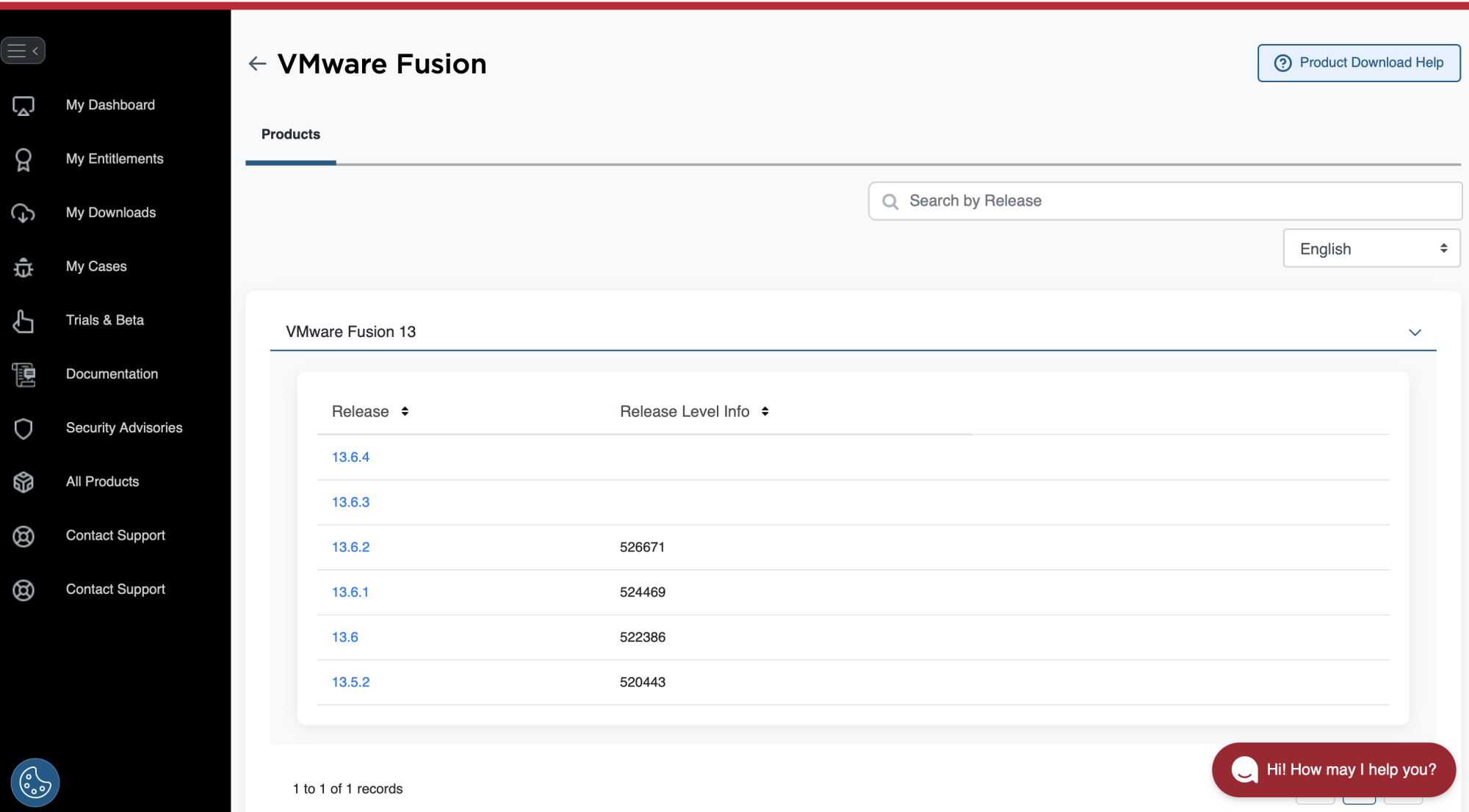The width and height of the screenshot is (1469, 812).
Task: Go back using the arrow beside VMware Fusion
Action: [x=257, y=64]
